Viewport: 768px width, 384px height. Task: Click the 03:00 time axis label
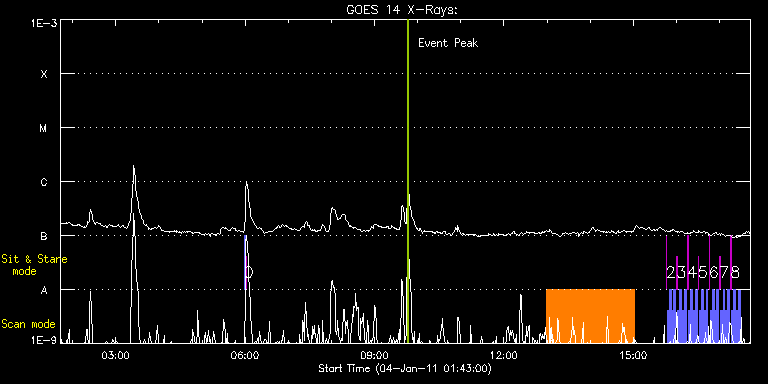[x=116, y=355]
